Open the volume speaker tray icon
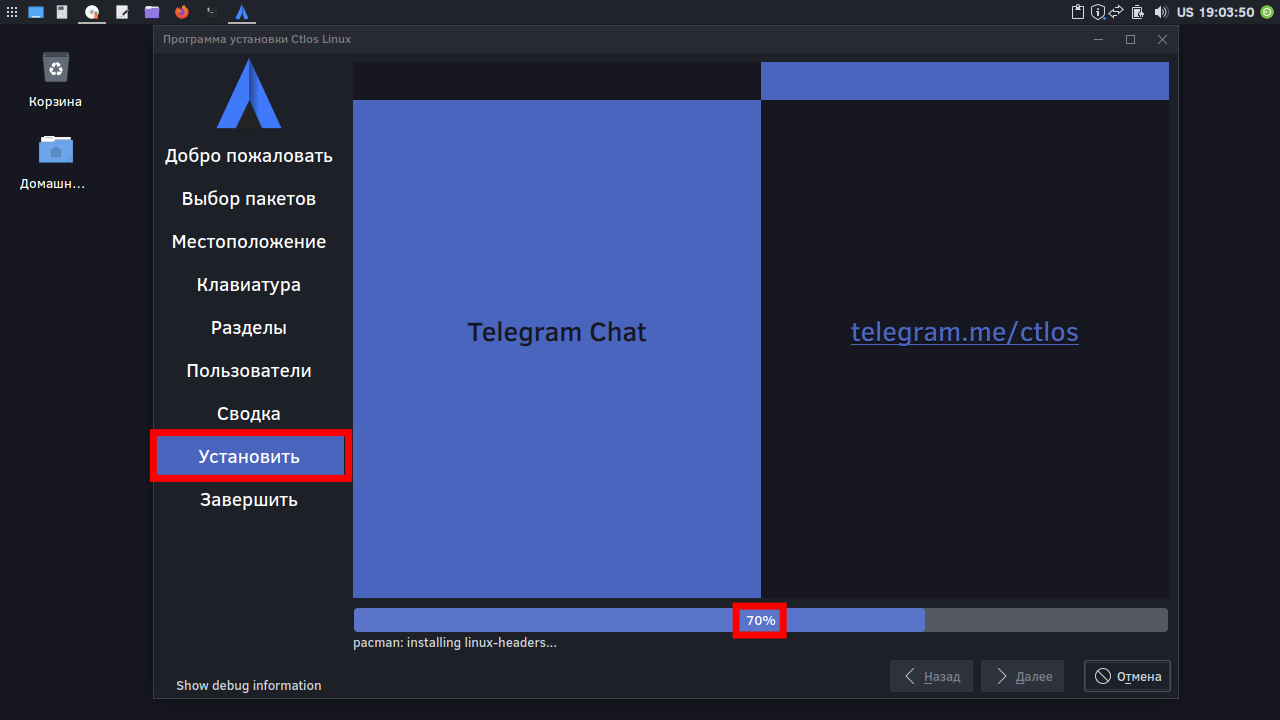 (1161, 12)
